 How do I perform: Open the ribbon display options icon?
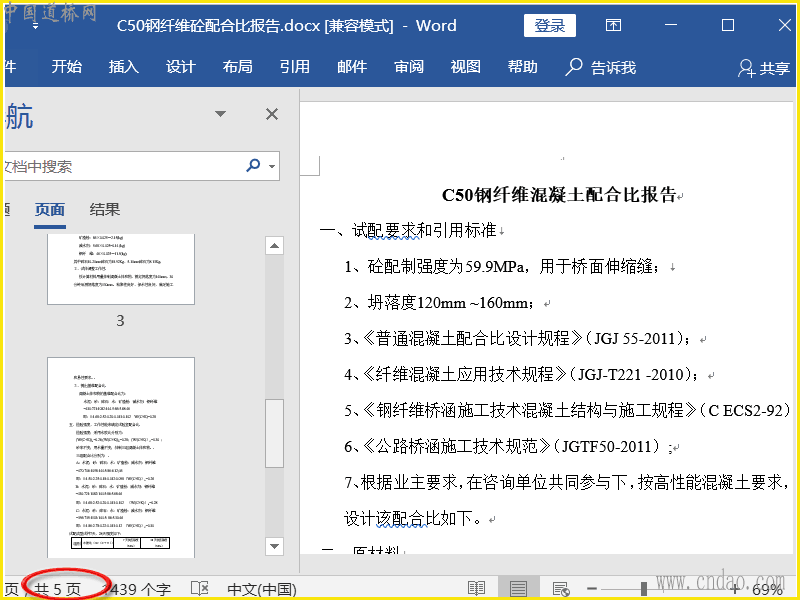coord(613,25)
